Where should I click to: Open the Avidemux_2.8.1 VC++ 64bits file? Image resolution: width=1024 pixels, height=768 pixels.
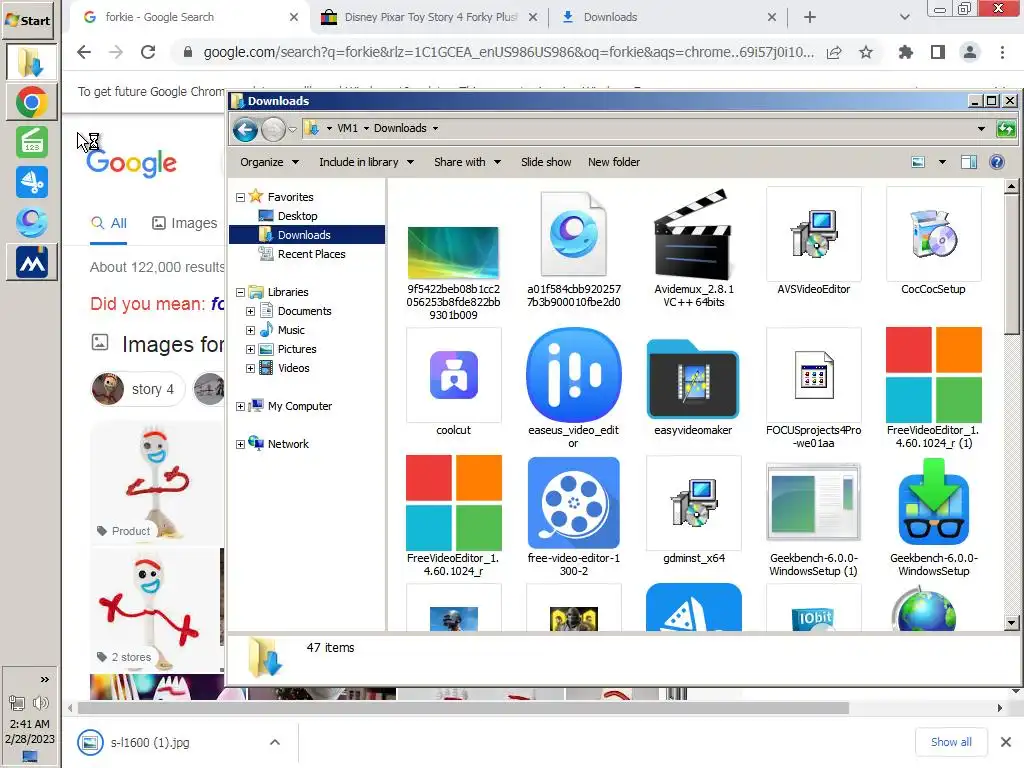(693, 248)
